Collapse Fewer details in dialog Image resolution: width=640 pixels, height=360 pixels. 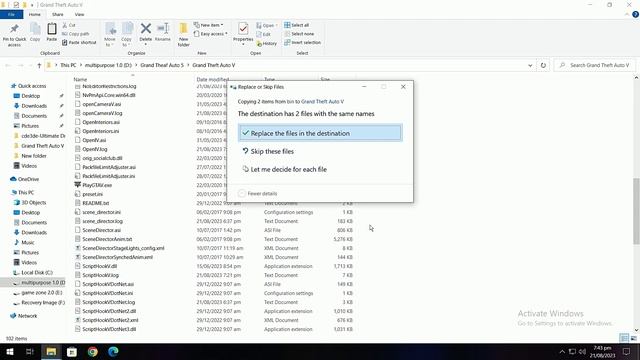coord(258,193)
